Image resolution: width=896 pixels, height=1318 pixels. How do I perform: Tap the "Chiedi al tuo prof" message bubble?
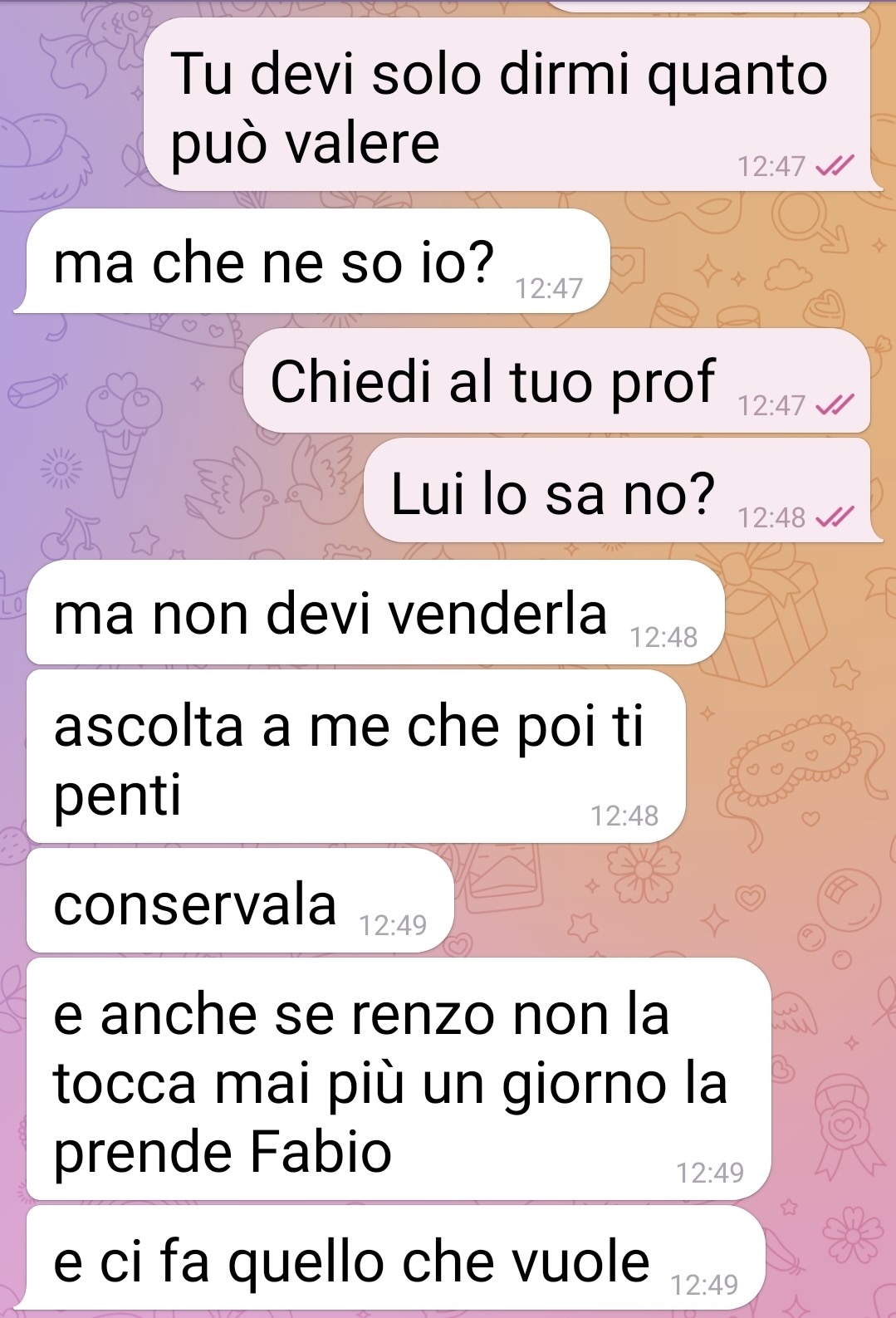(557, 380)
